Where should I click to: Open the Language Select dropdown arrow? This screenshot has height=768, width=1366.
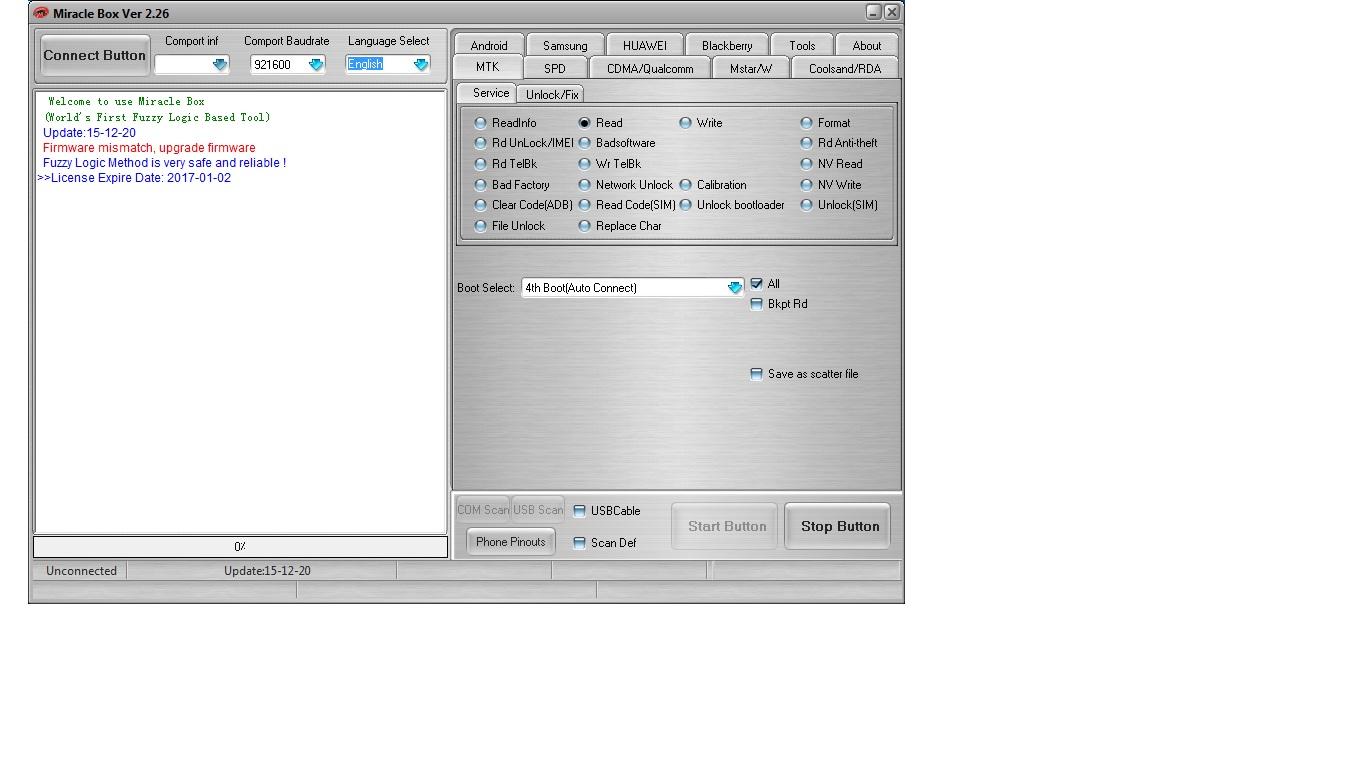click(421, 64)
